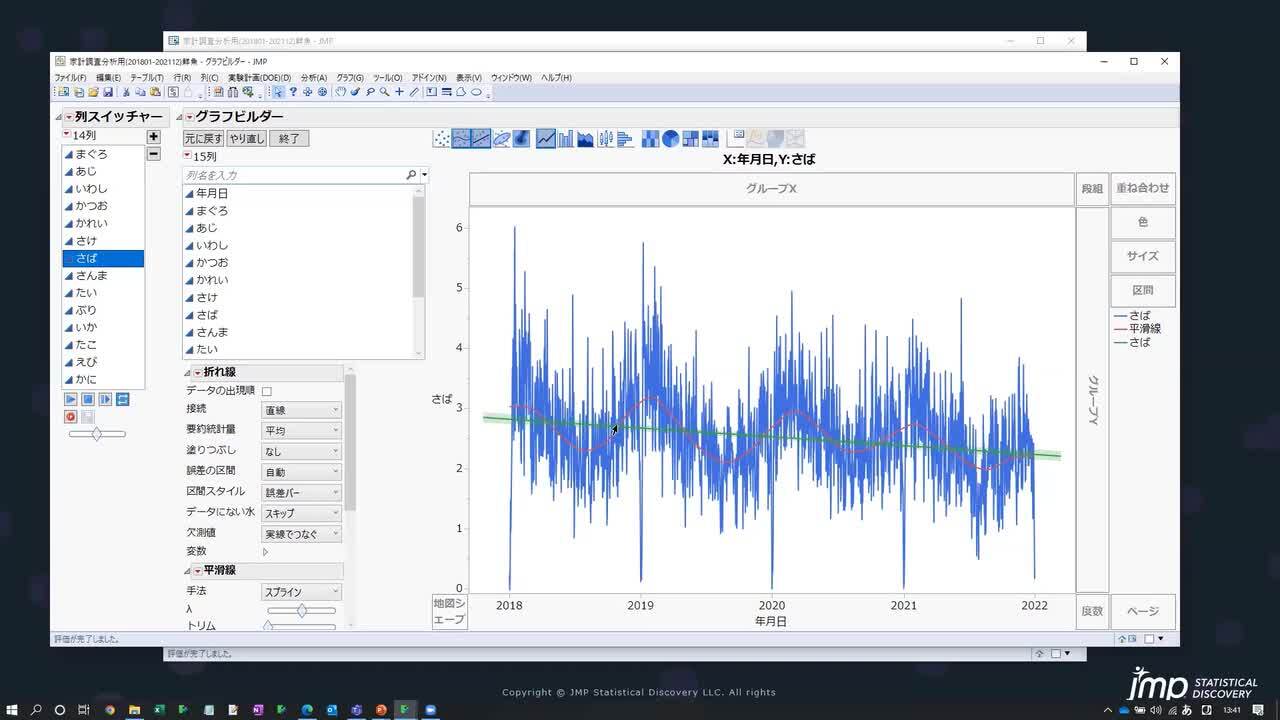Open the 誤差の区間 dropdown showing 自動
Image resolution: width=1280 pixels, height=720 pixels.
click(302, 471)
